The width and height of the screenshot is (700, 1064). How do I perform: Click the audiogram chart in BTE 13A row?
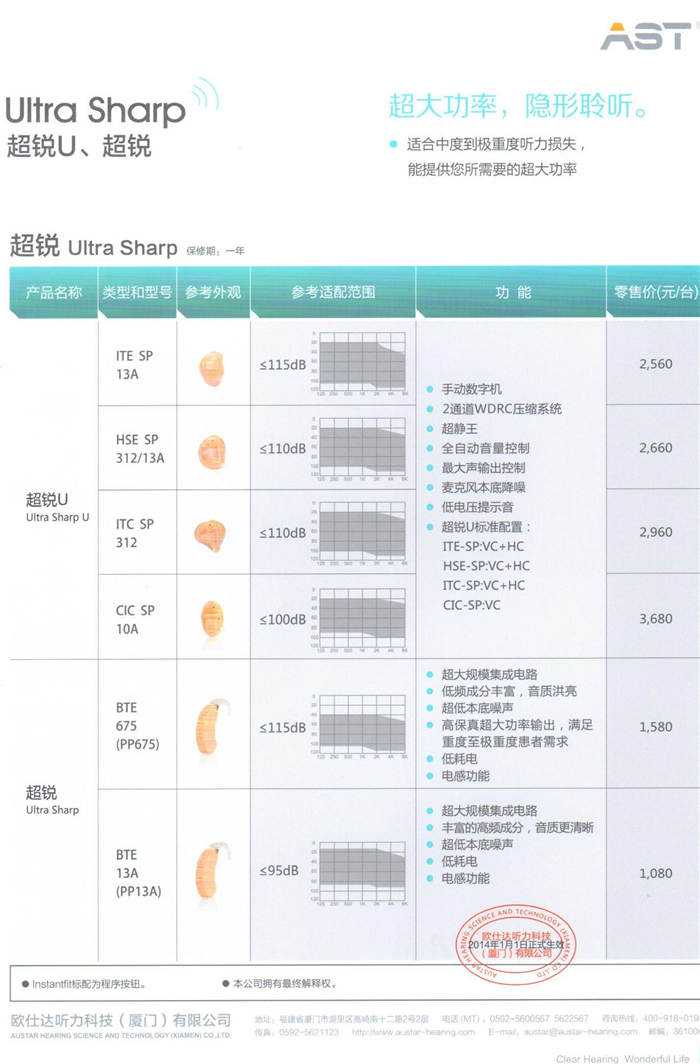[x=360, y=872]
